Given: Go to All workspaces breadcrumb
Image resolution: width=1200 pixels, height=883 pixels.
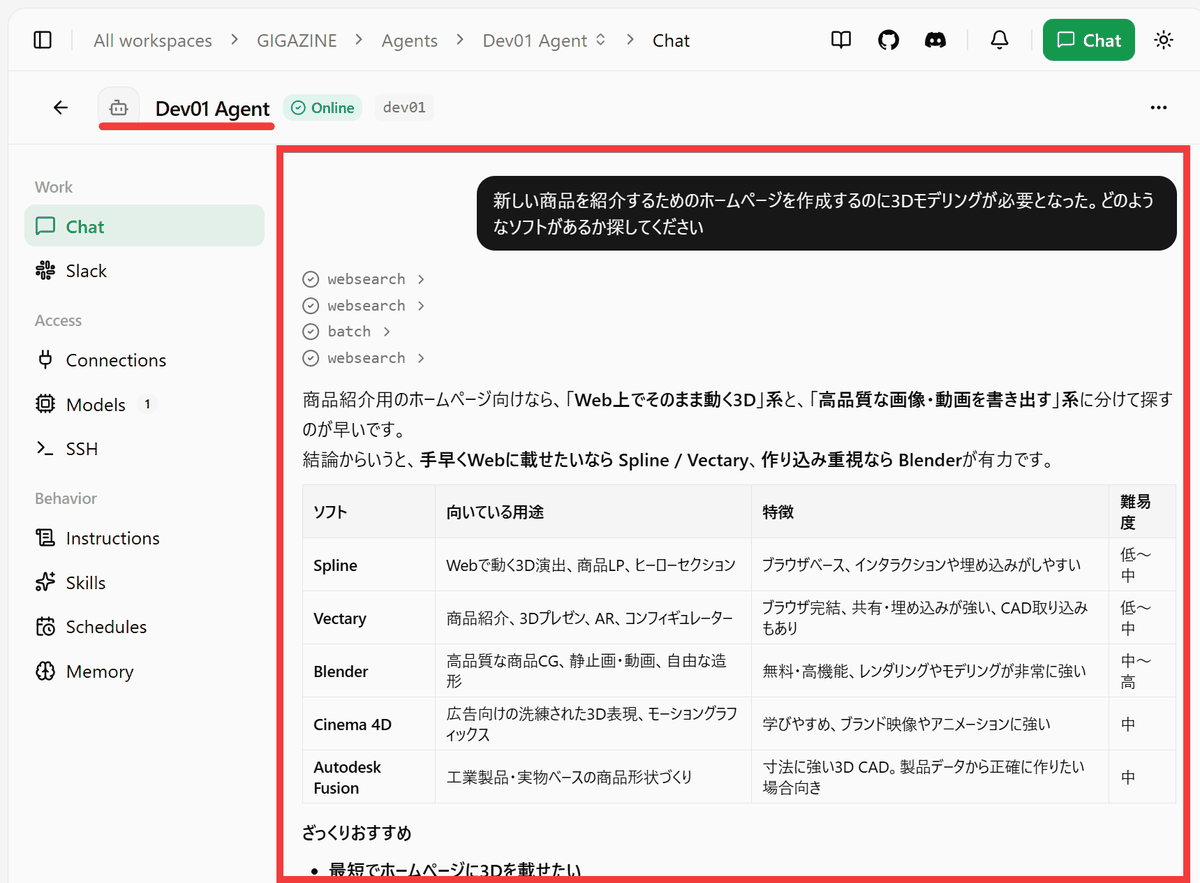Looking at the screenshot, I should (153, 41).
